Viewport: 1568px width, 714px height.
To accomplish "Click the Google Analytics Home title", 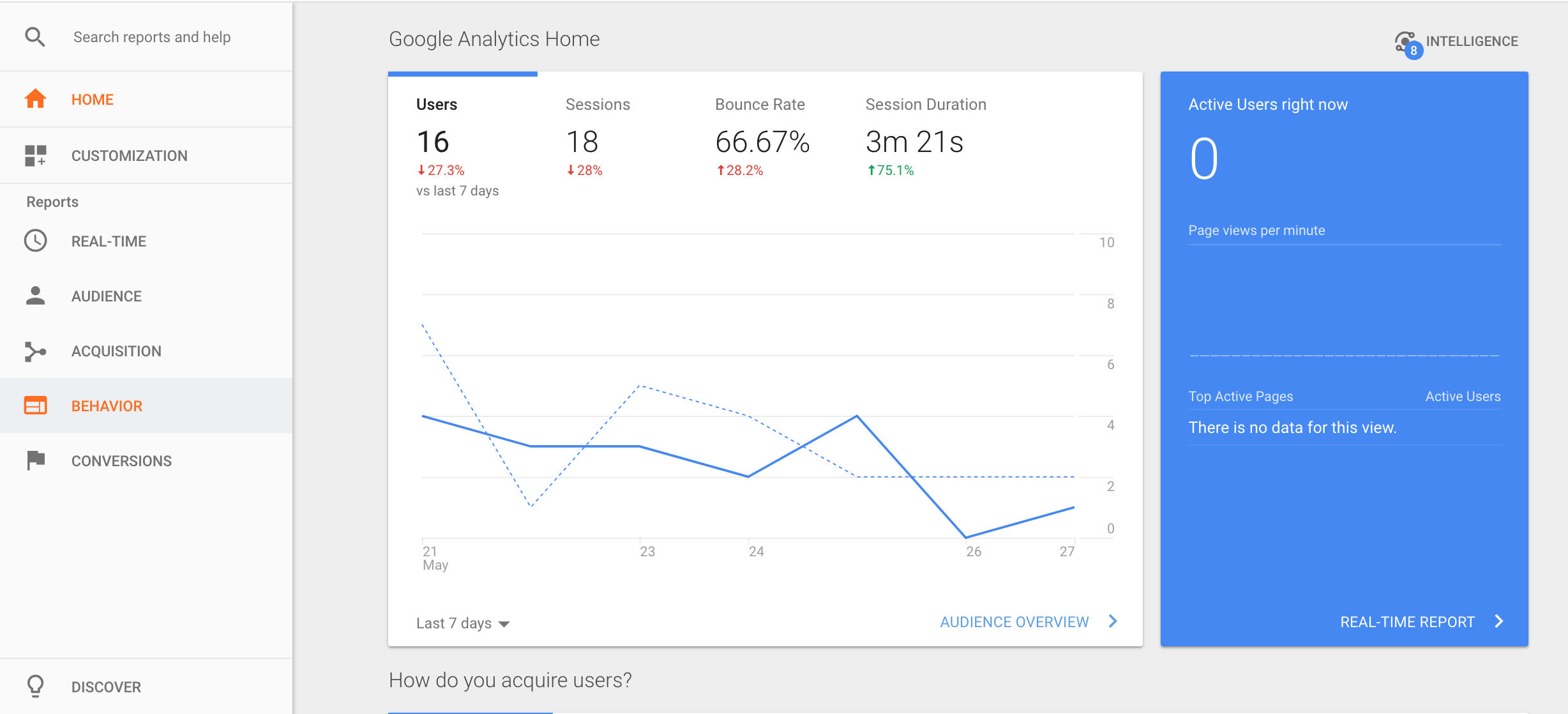I will 494,39.
